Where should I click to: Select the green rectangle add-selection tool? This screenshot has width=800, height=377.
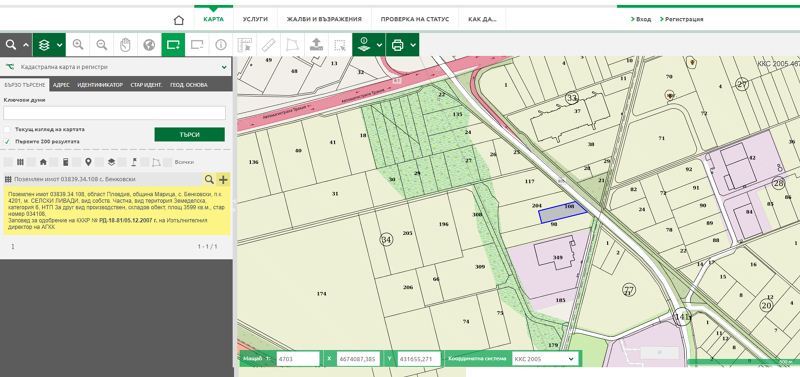(173, 45)
